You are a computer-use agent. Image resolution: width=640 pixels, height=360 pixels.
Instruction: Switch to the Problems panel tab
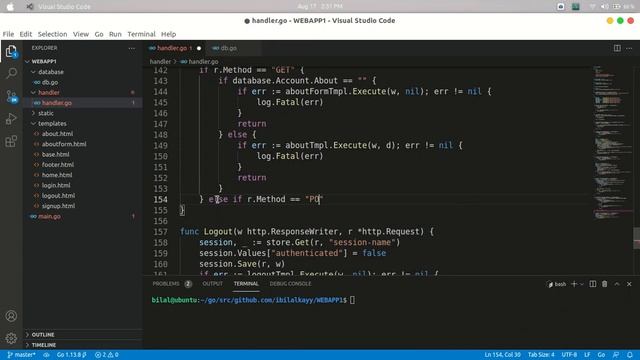point(172,284)
